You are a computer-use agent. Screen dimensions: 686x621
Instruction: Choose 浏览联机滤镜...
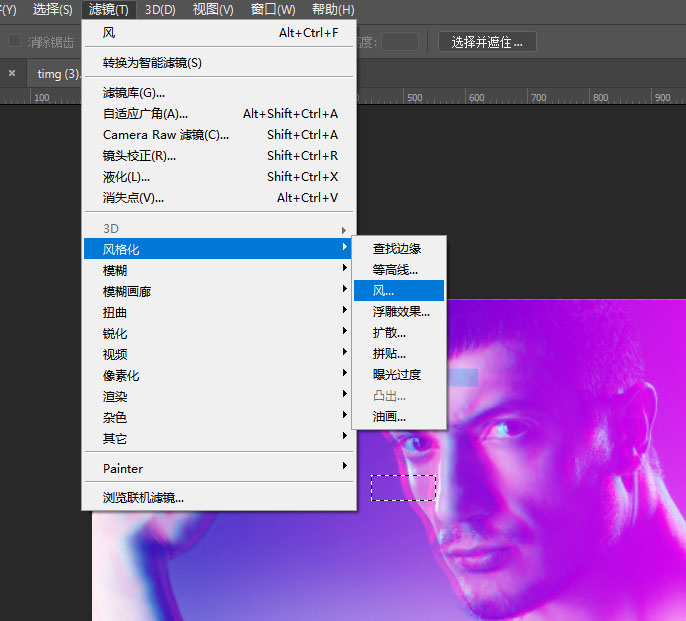pos(220,498)
